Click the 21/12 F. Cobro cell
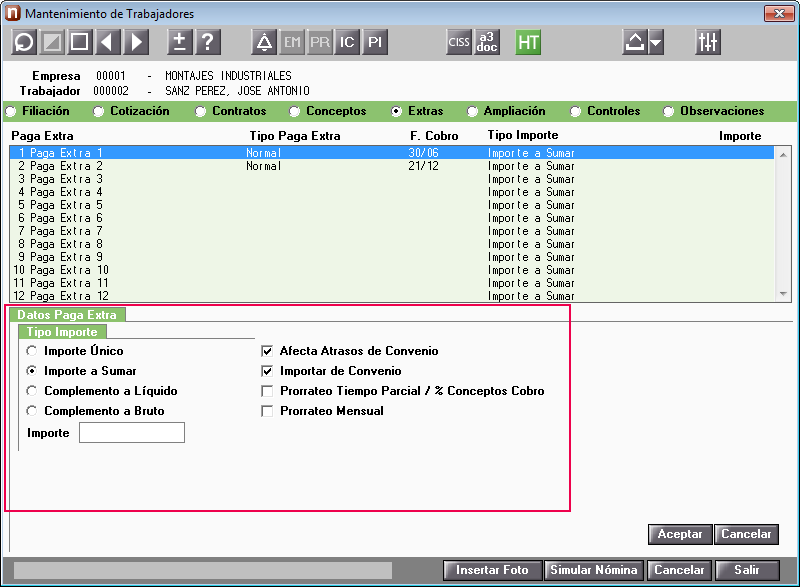 pos(423,166)
